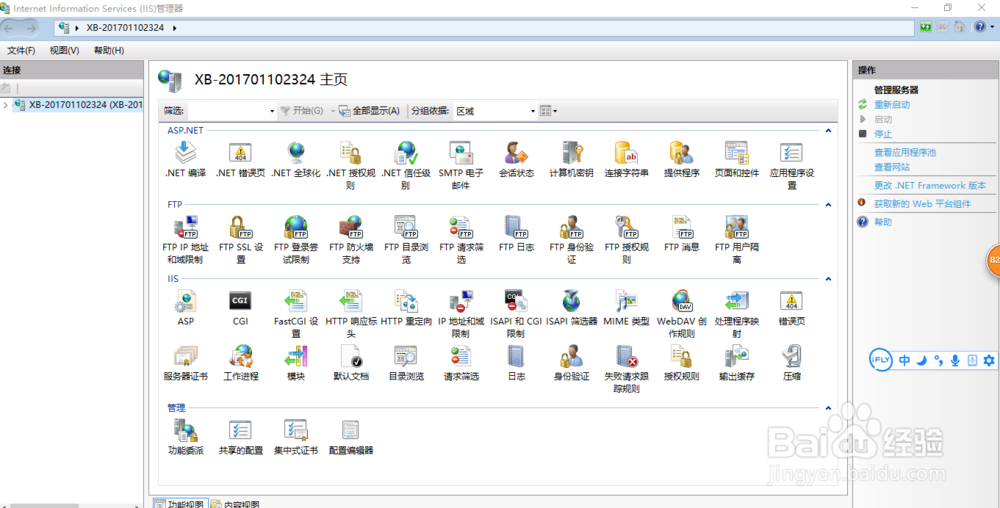1000x508 pixels.
Task: Open the 帮助(H) menu
Action: coord(109,50)
